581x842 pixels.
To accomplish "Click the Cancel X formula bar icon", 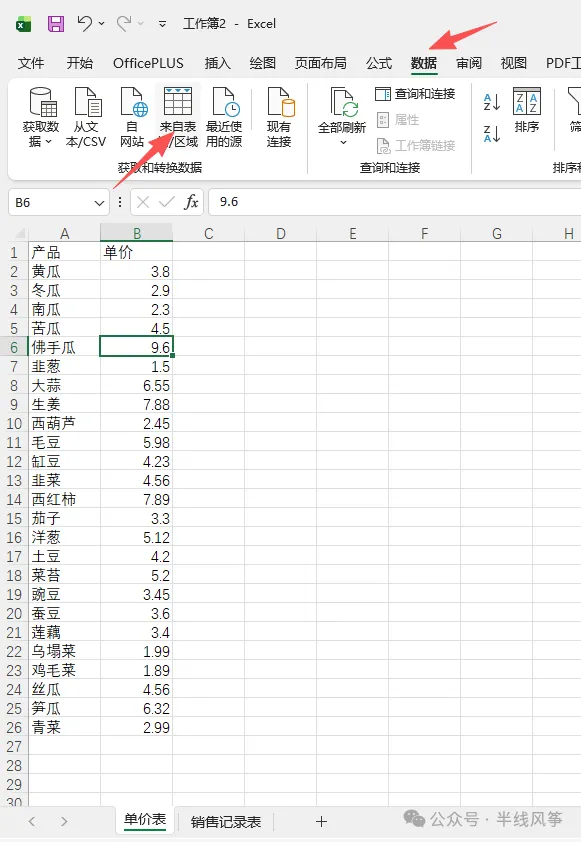I will tap(143, 202).
